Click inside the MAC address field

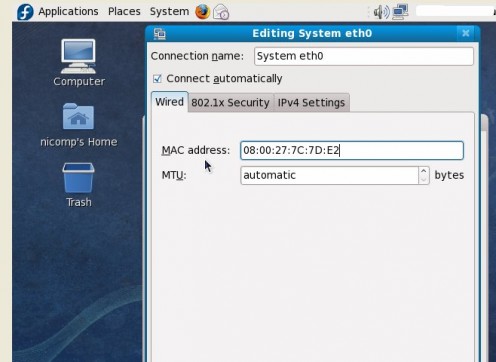pyautogui.click(x=352, y=150)
